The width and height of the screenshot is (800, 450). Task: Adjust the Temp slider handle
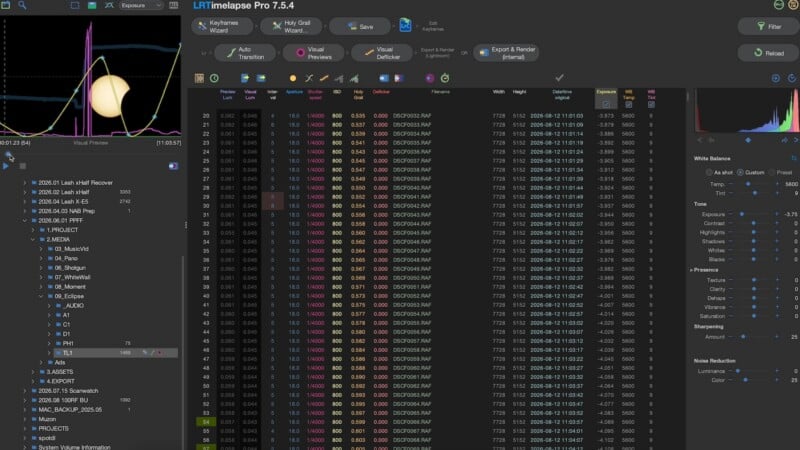point(748,184)
